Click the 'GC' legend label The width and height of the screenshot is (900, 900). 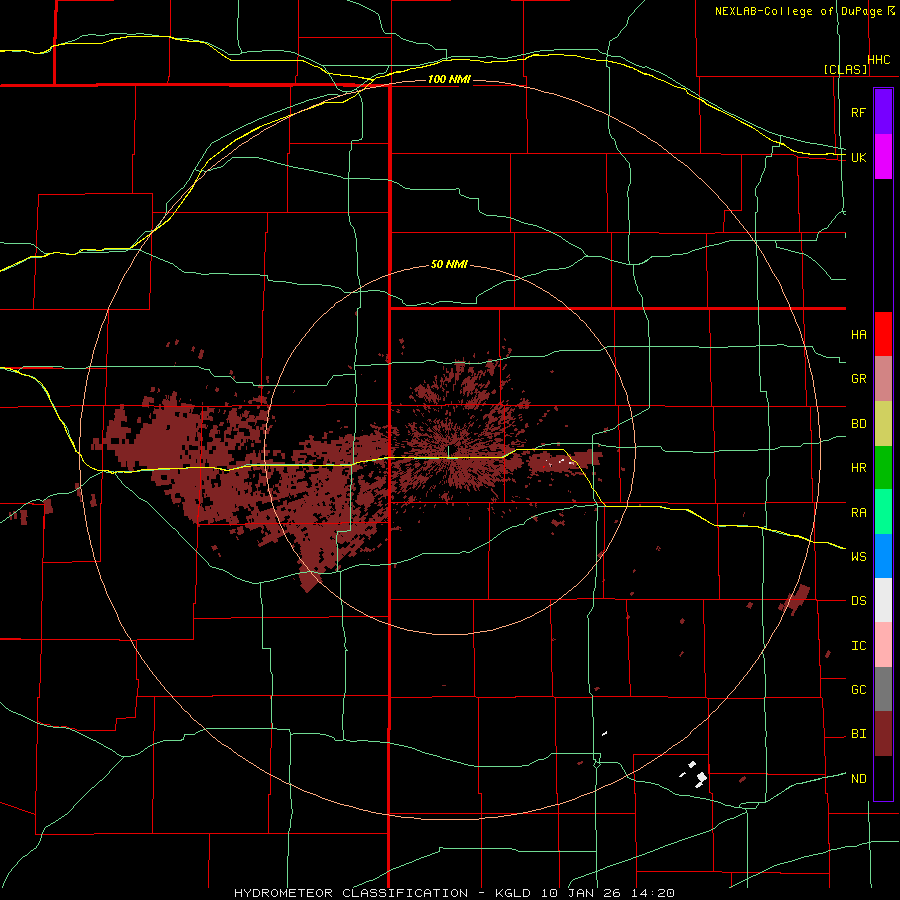pyautogui.click(x=858, y=690)
